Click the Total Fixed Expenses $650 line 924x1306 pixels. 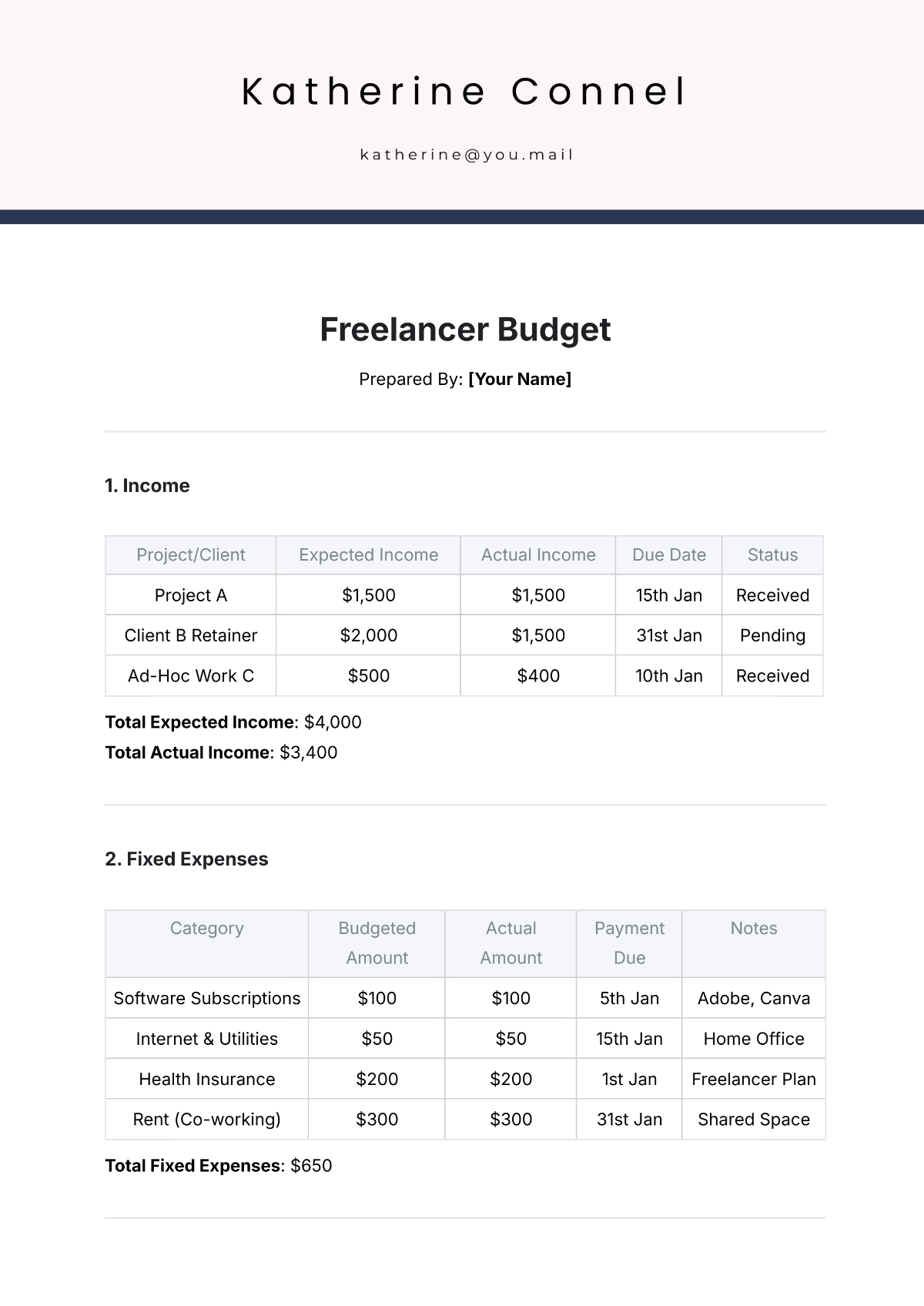219,1166
